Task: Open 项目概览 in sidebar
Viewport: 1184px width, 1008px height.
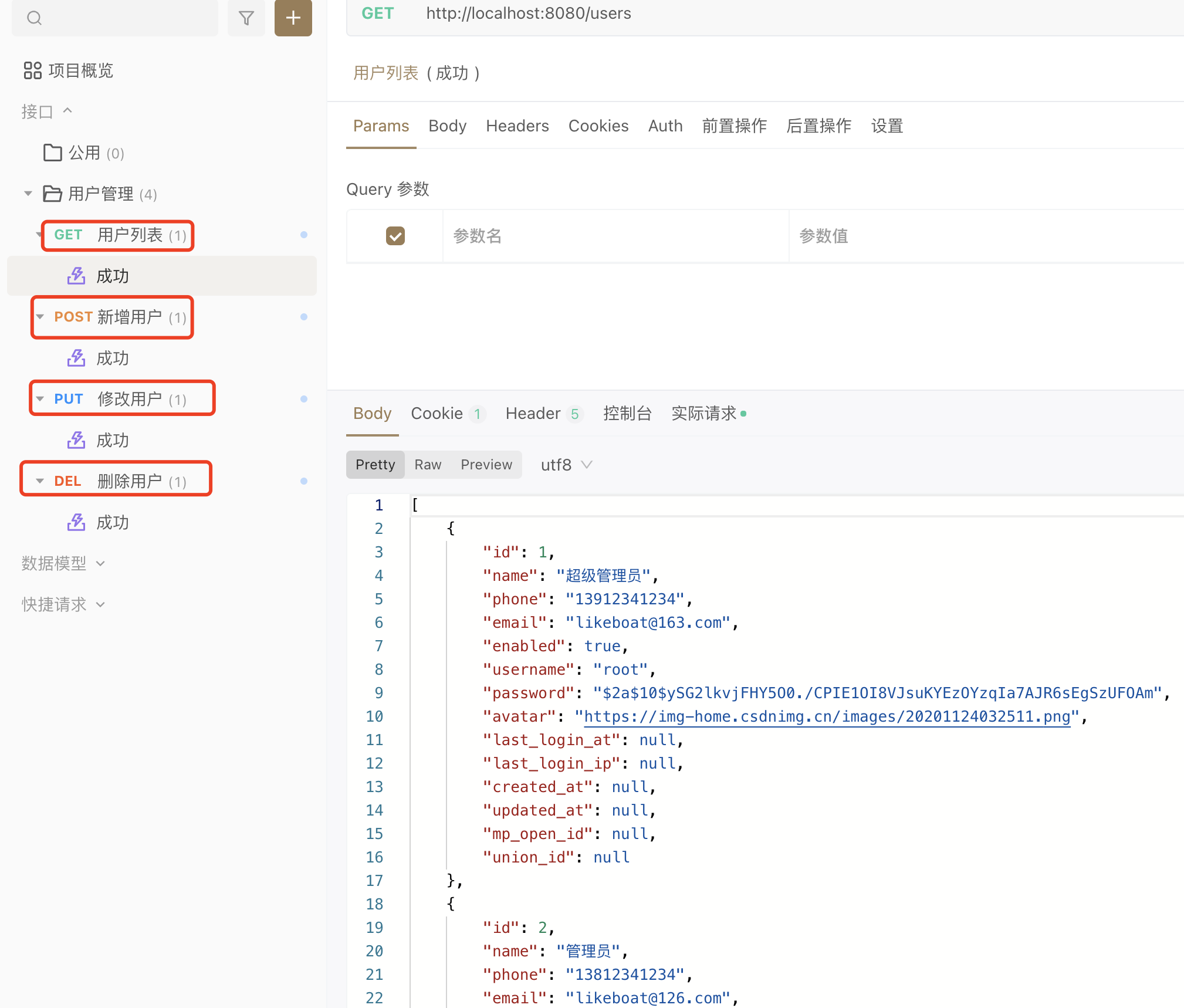Action: coord(69,70)
